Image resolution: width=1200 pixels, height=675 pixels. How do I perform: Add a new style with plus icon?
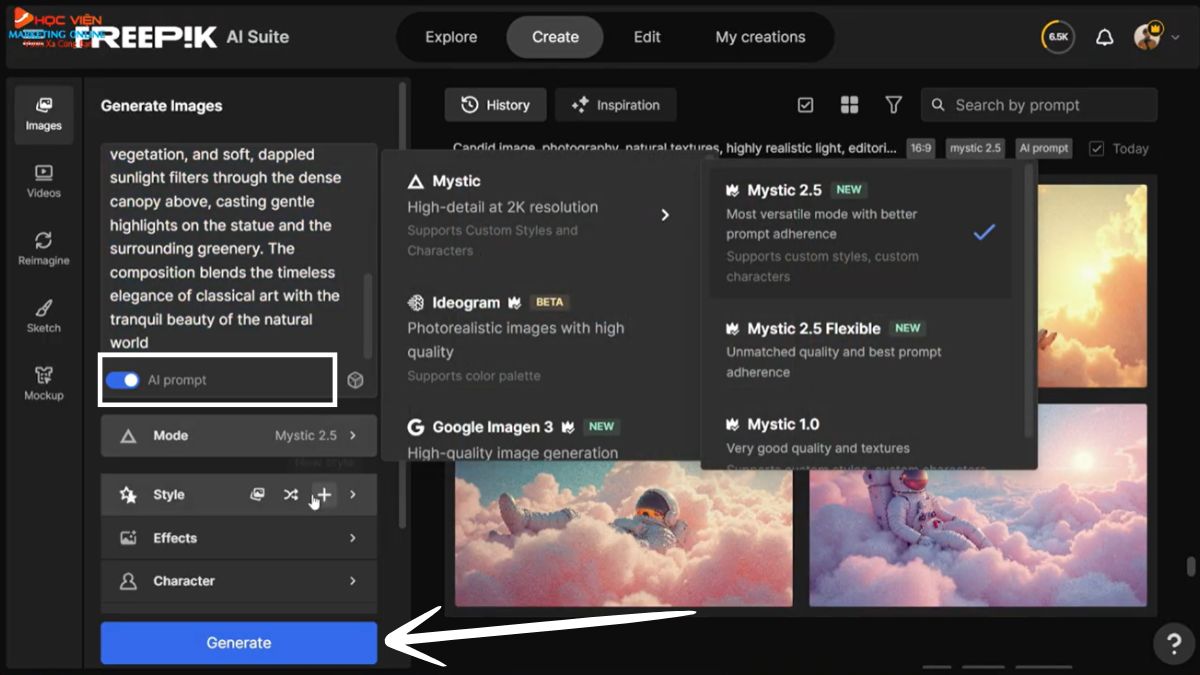tap(323, 494)
